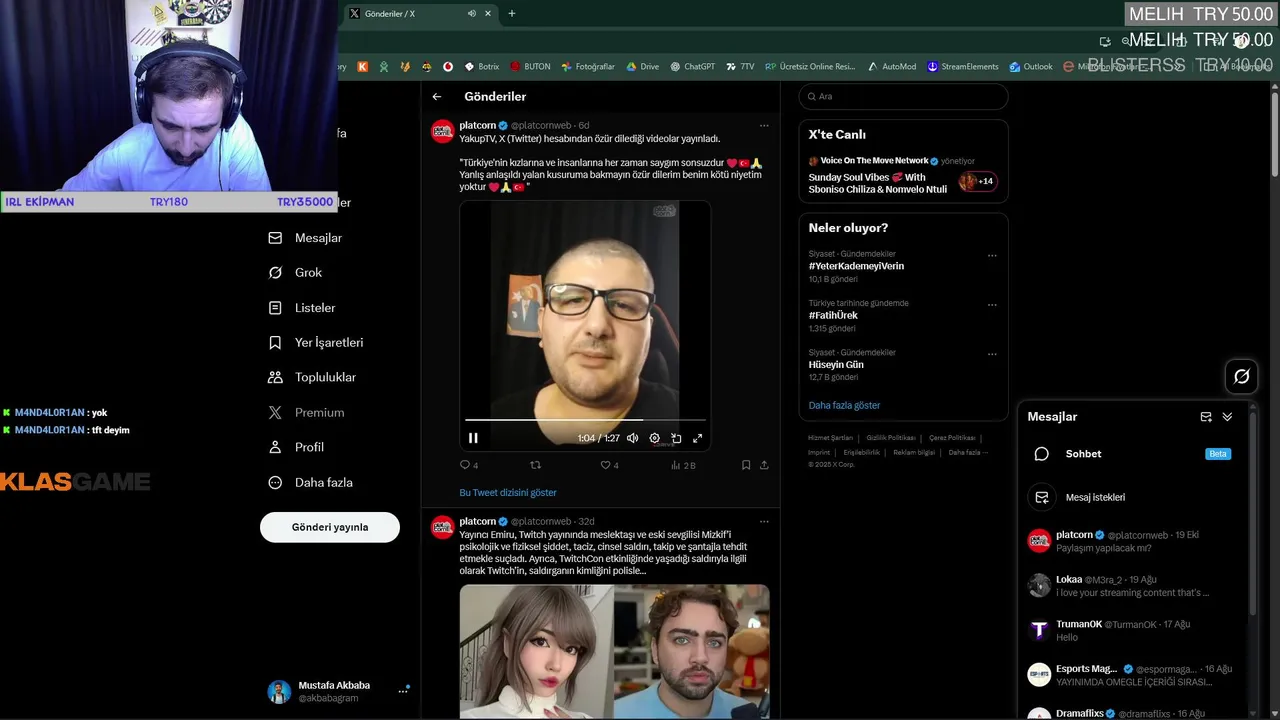Image resolution: width=1280 pixels, height=720 pixels.
Task: Compose new message in Mesajlar panel
Action: [1206, 417]
